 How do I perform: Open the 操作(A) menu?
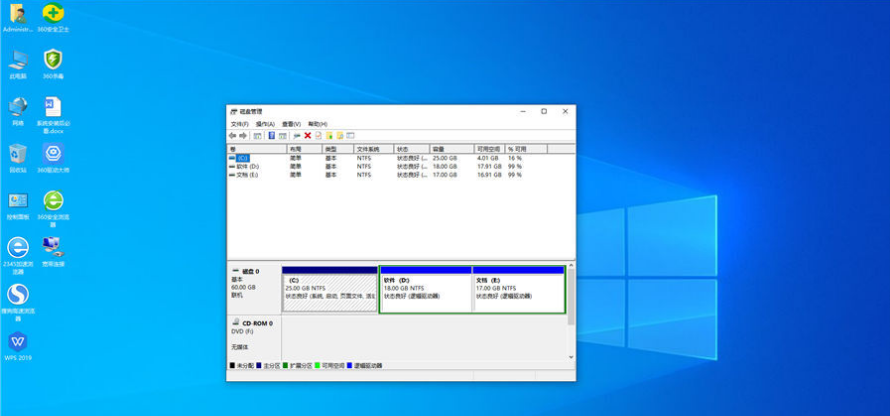coord(265,124)
